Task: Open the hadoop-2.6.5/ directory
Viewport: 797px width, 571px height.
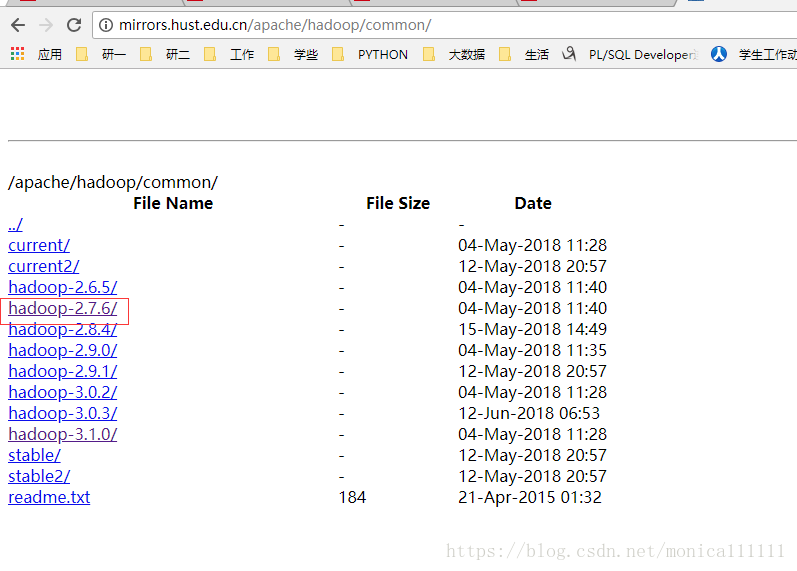Action: pyautogui.click(x=63, y=287)
